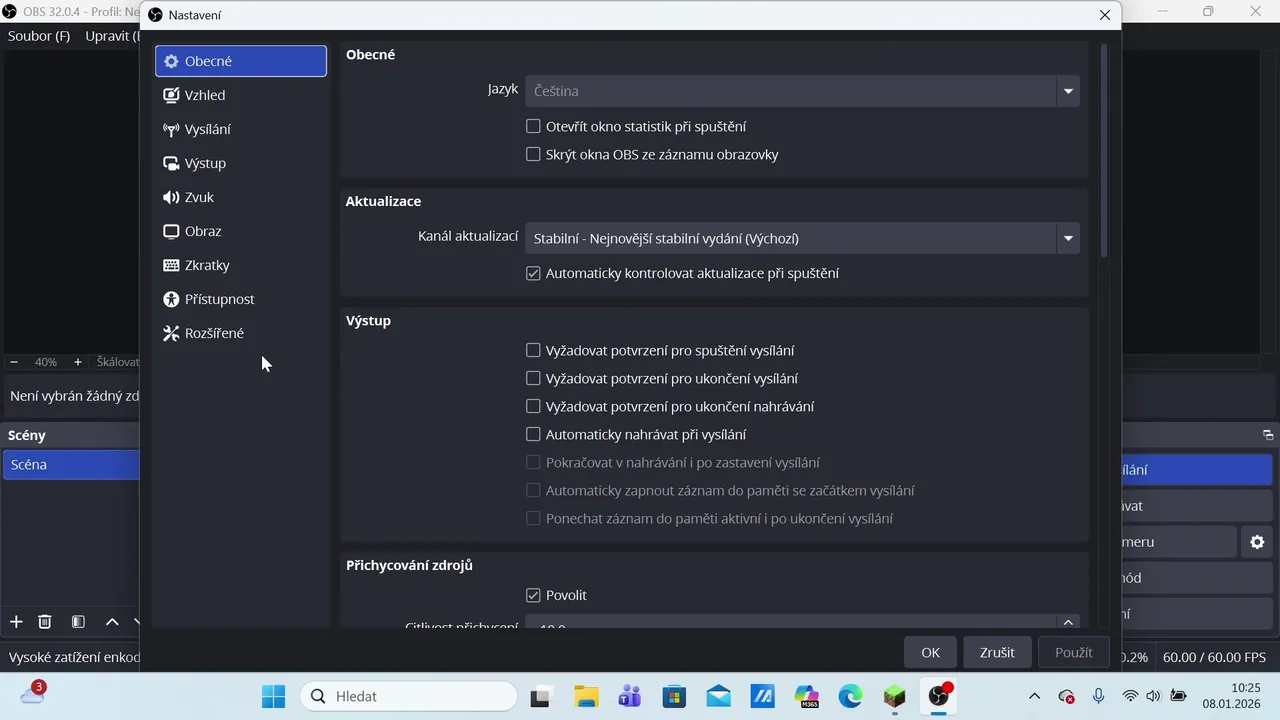Add a scene with plus icon
The width and height of the screenshot is (1280, 720).
(16, 622)
